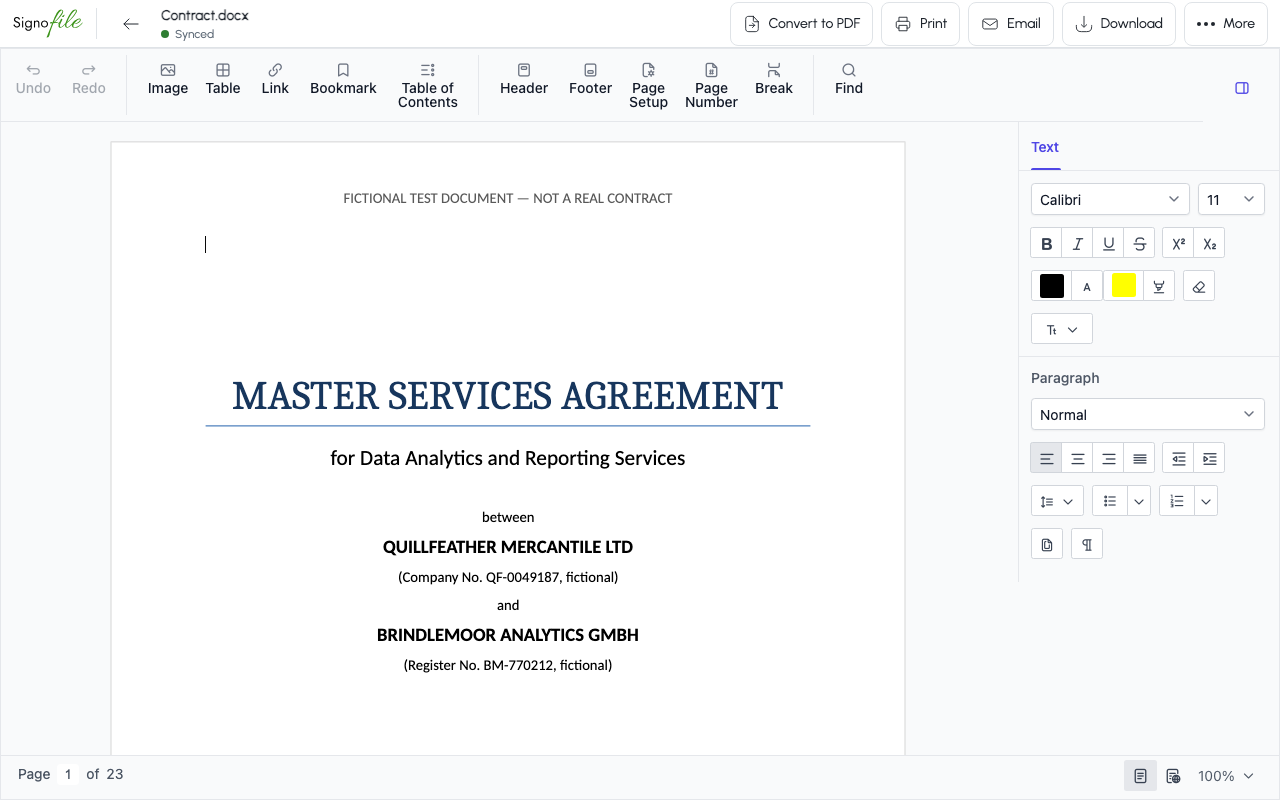
Task: Toggle Strikethrough formatting
Action: 1139,243
